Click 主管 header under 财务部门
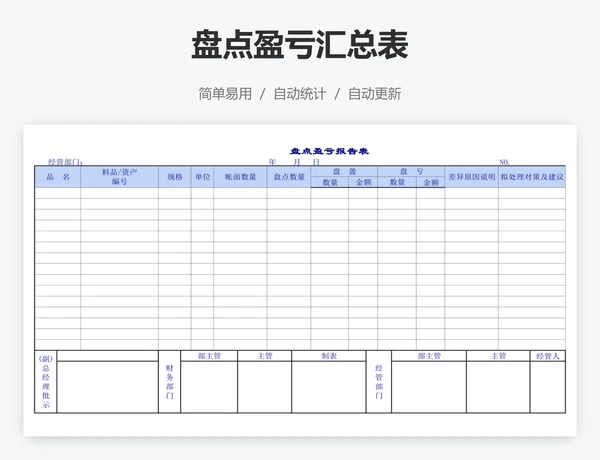 264,356
